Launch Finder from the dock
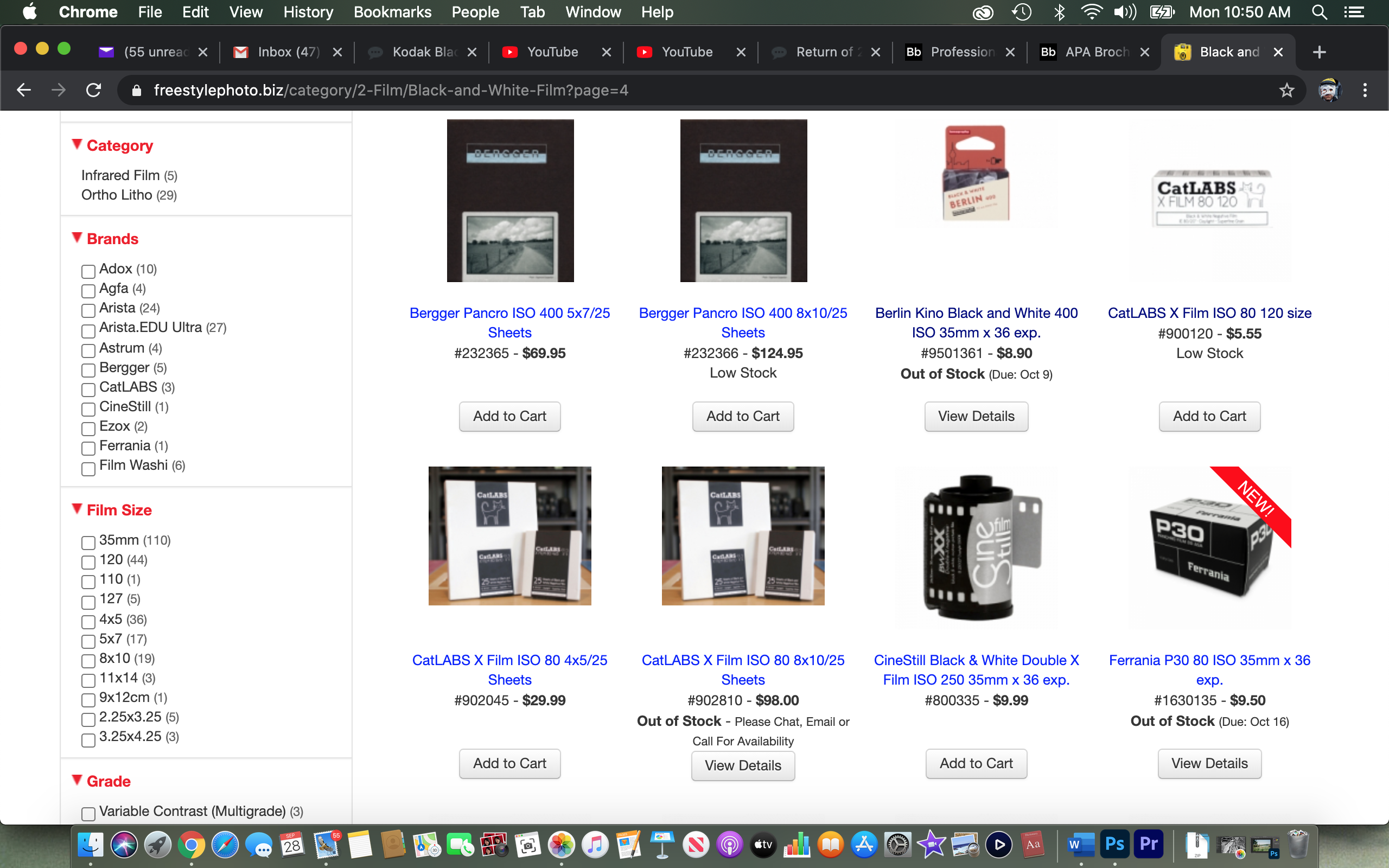 click(x=90, y=845)
